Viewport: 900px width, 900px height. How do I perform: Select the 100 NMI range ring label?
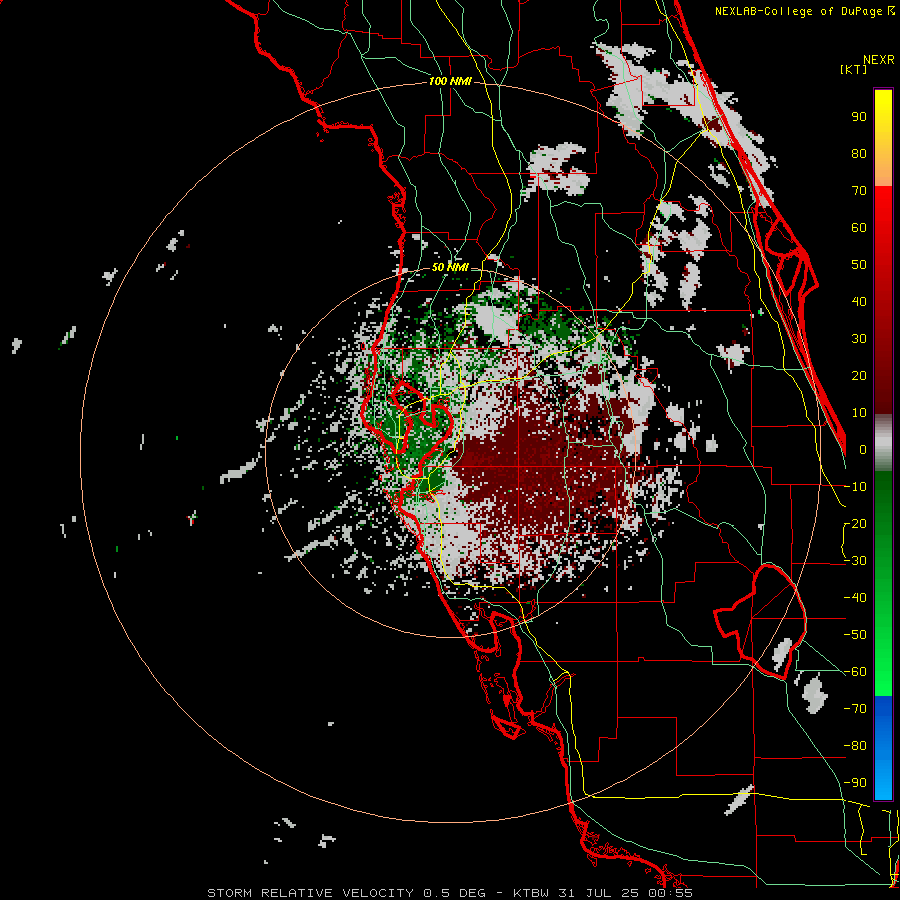450,81
